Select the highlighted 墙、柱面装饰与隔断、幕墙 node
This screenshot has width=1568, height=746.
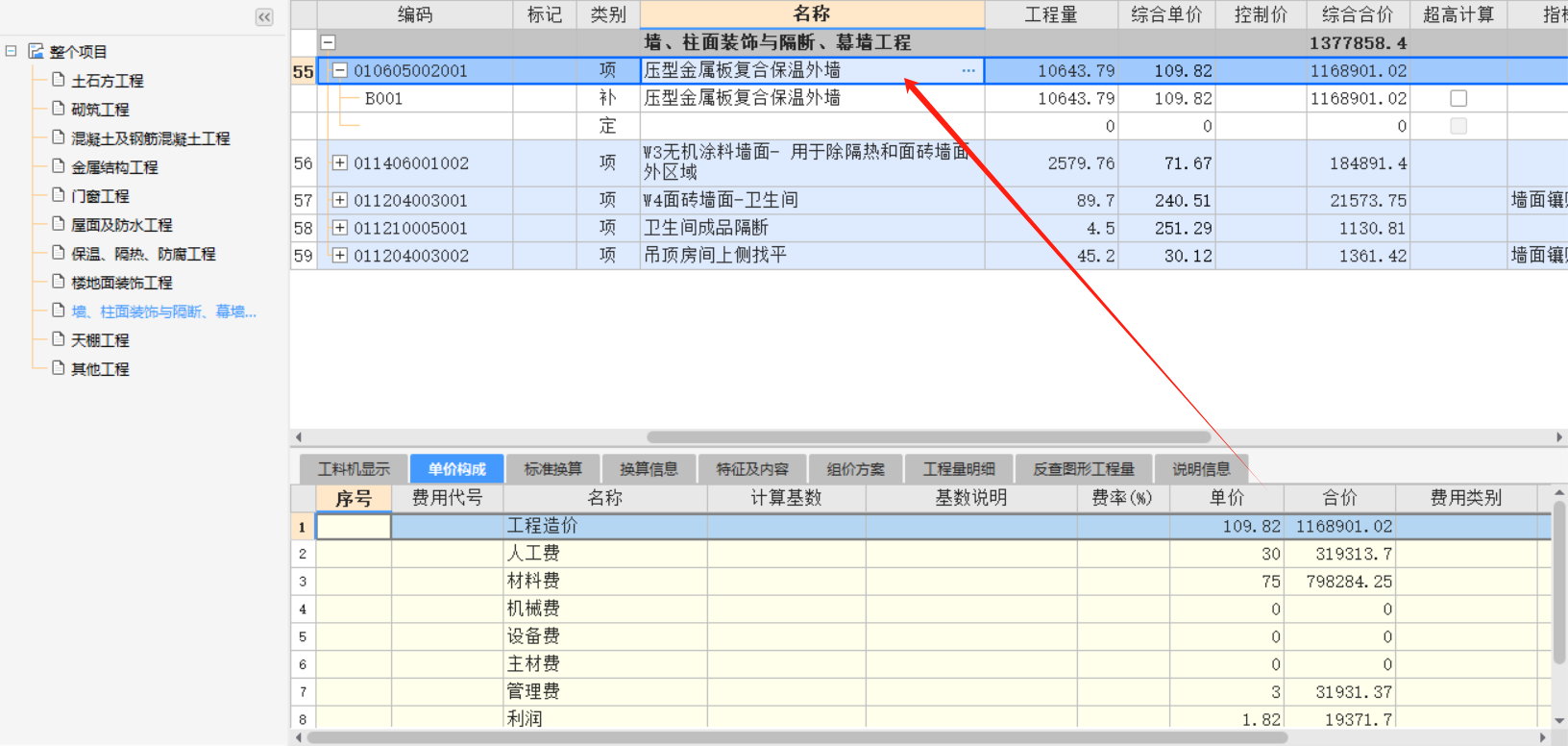[164, 311]
